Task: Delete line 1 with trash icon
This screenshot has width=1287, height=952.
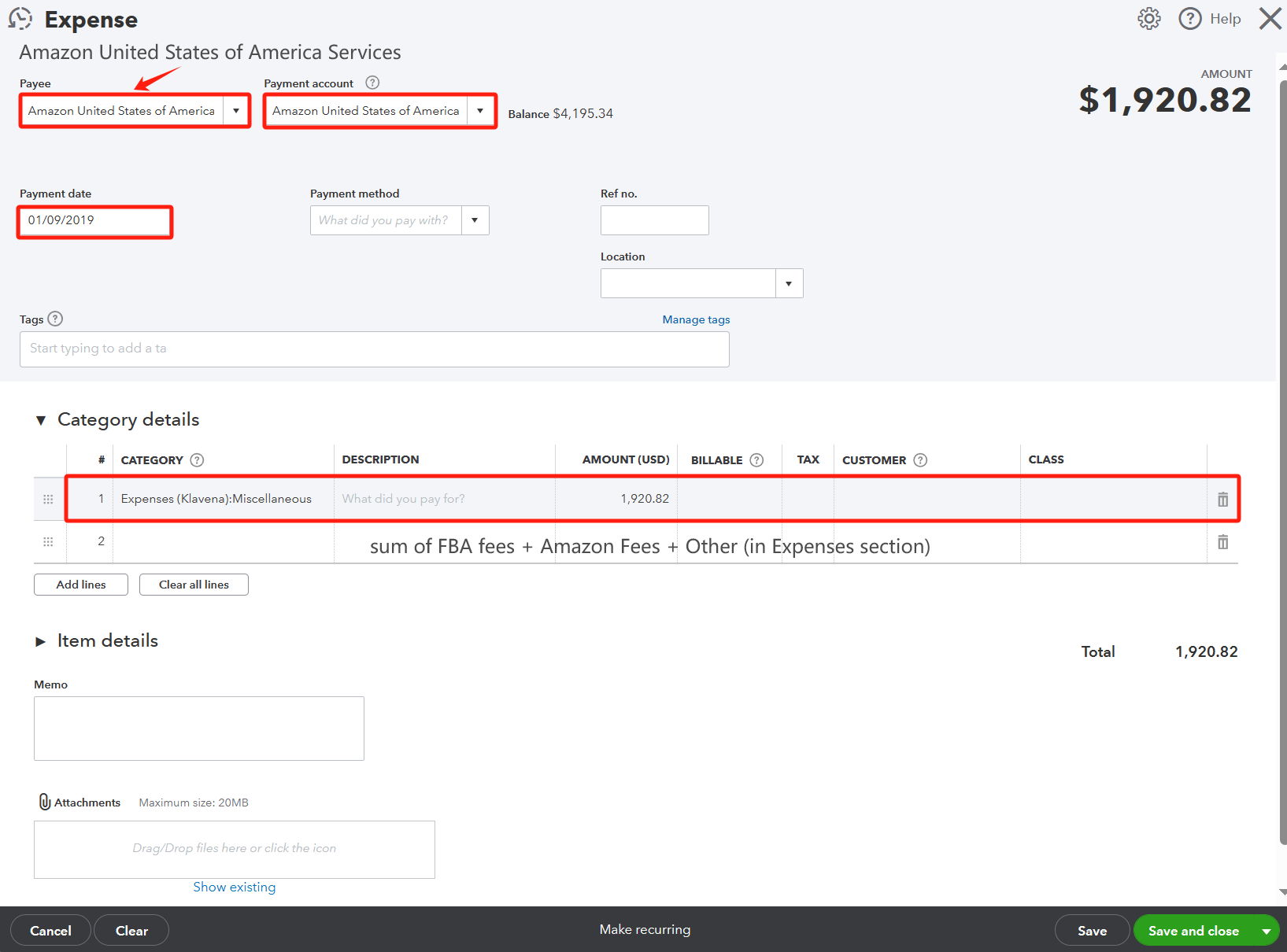Action: tap(1222, 499)
